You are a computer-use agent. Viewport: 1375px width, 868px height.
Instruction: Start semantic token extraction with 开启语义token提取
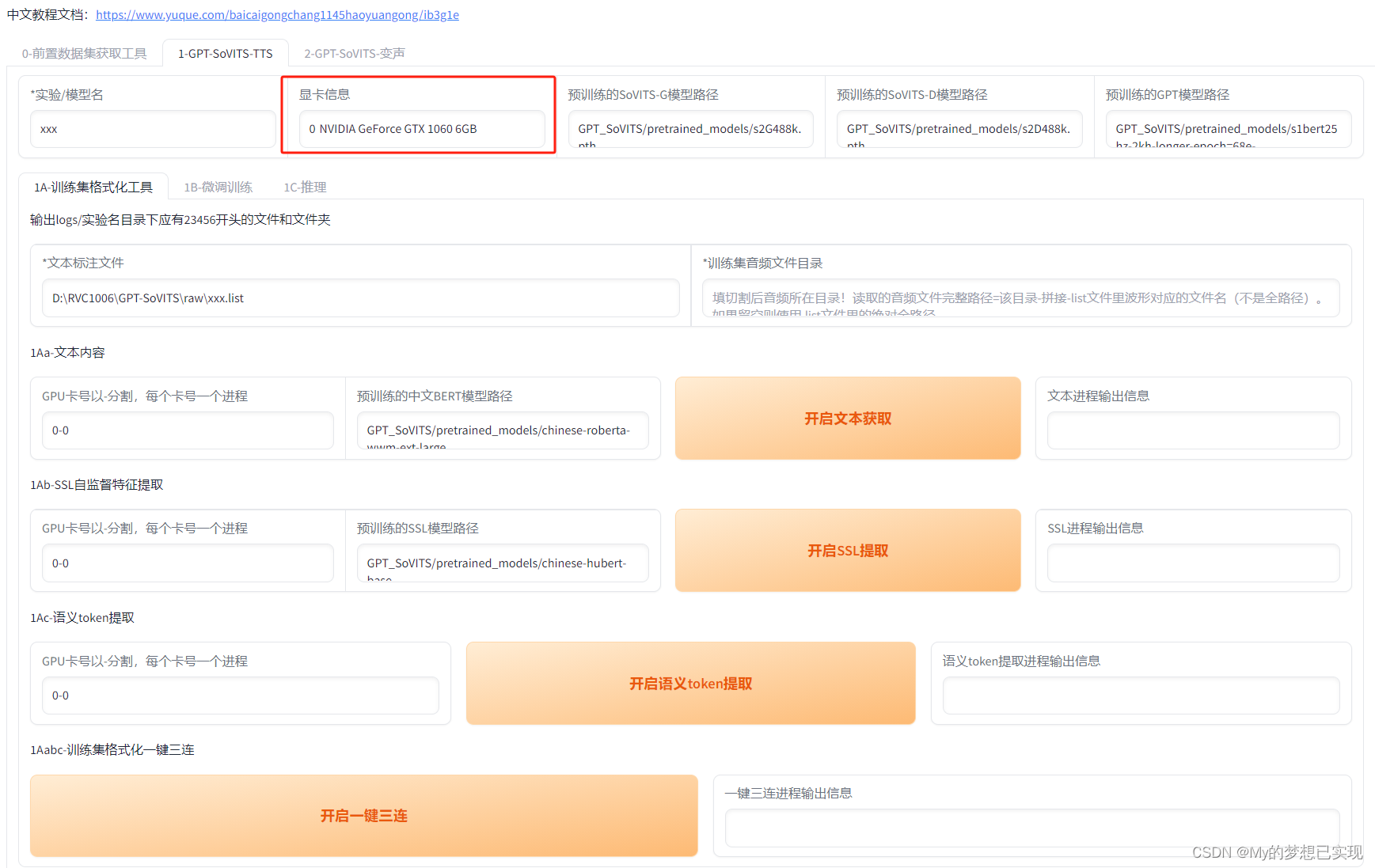pos(689,683)
